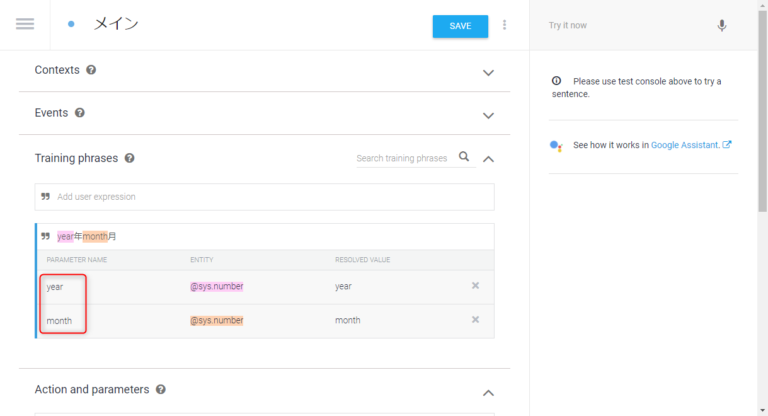The width and height of the screenshot is (768, 416).
Task: Select the @sys.number entity for year
Action: click(217, 287)
